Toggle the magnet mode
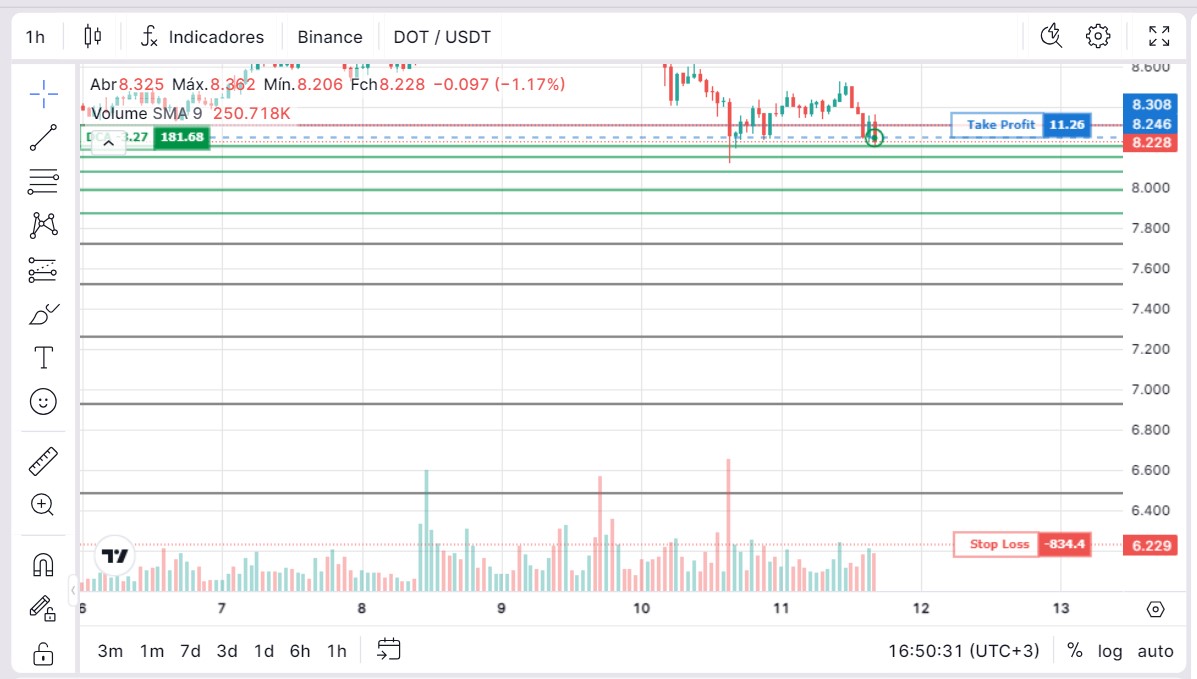This screenshot has height=679, width=1197. (x=43, y=565)
